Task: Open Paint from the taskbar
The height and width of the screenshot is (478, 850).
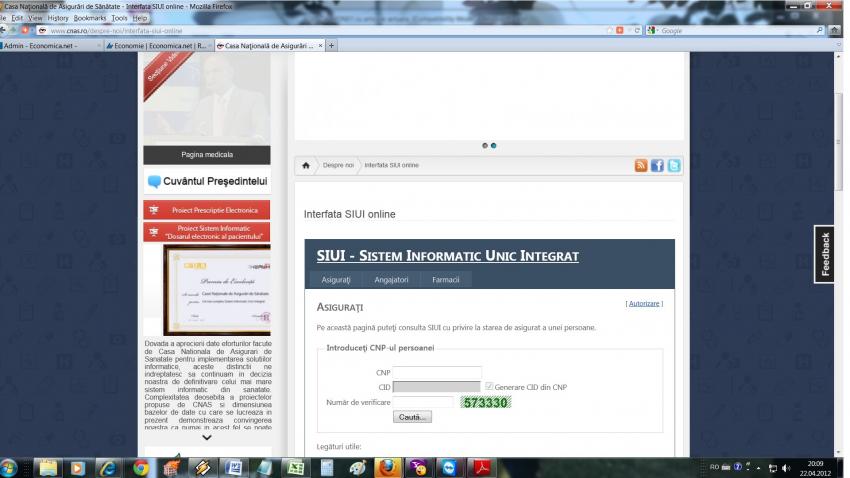Action: pos(357,468)
